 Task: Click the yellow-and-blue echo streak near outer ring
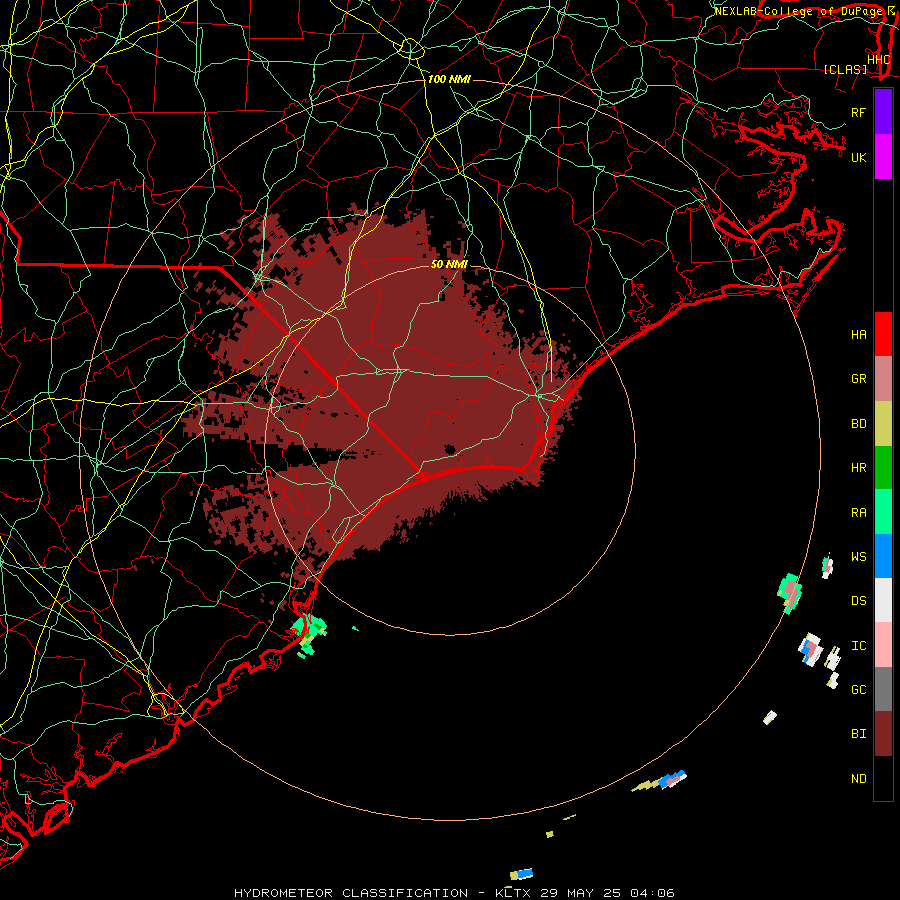click(x=660, y=781)
